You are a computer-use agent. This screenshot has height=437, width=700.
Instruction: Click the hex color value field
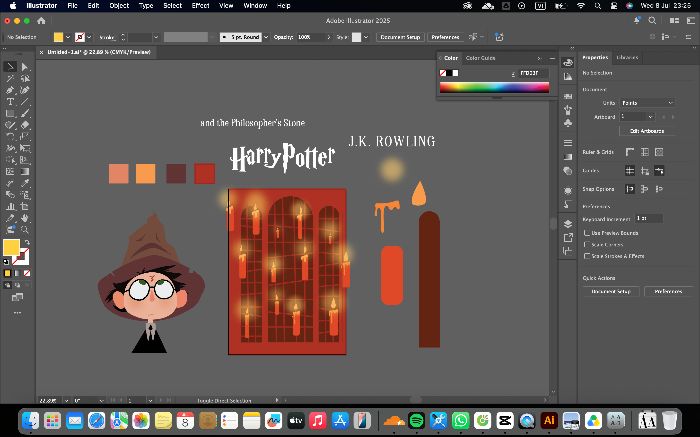533,73
